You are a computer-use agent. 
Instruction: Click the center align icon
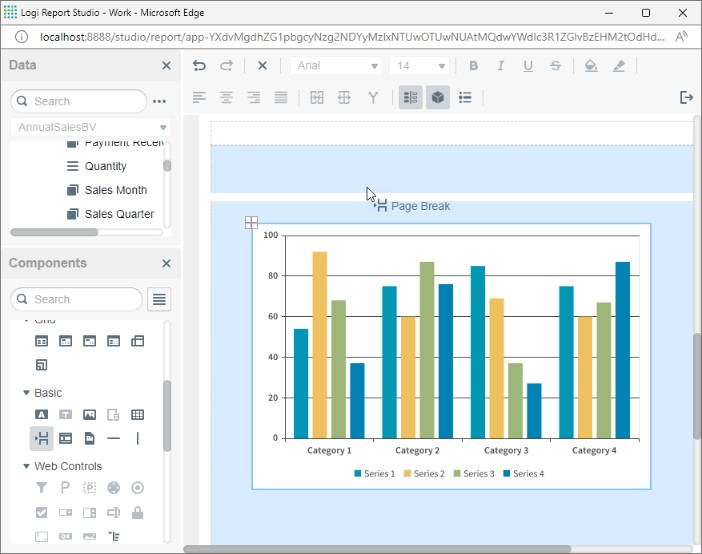point(227,97)
